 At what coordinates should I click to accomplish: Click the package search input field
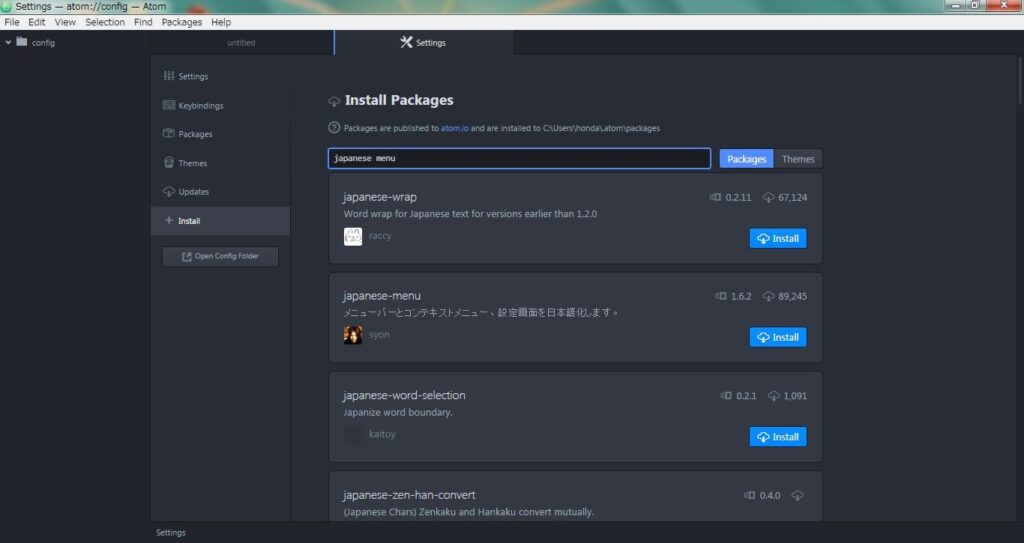click(x=519, y=158)
